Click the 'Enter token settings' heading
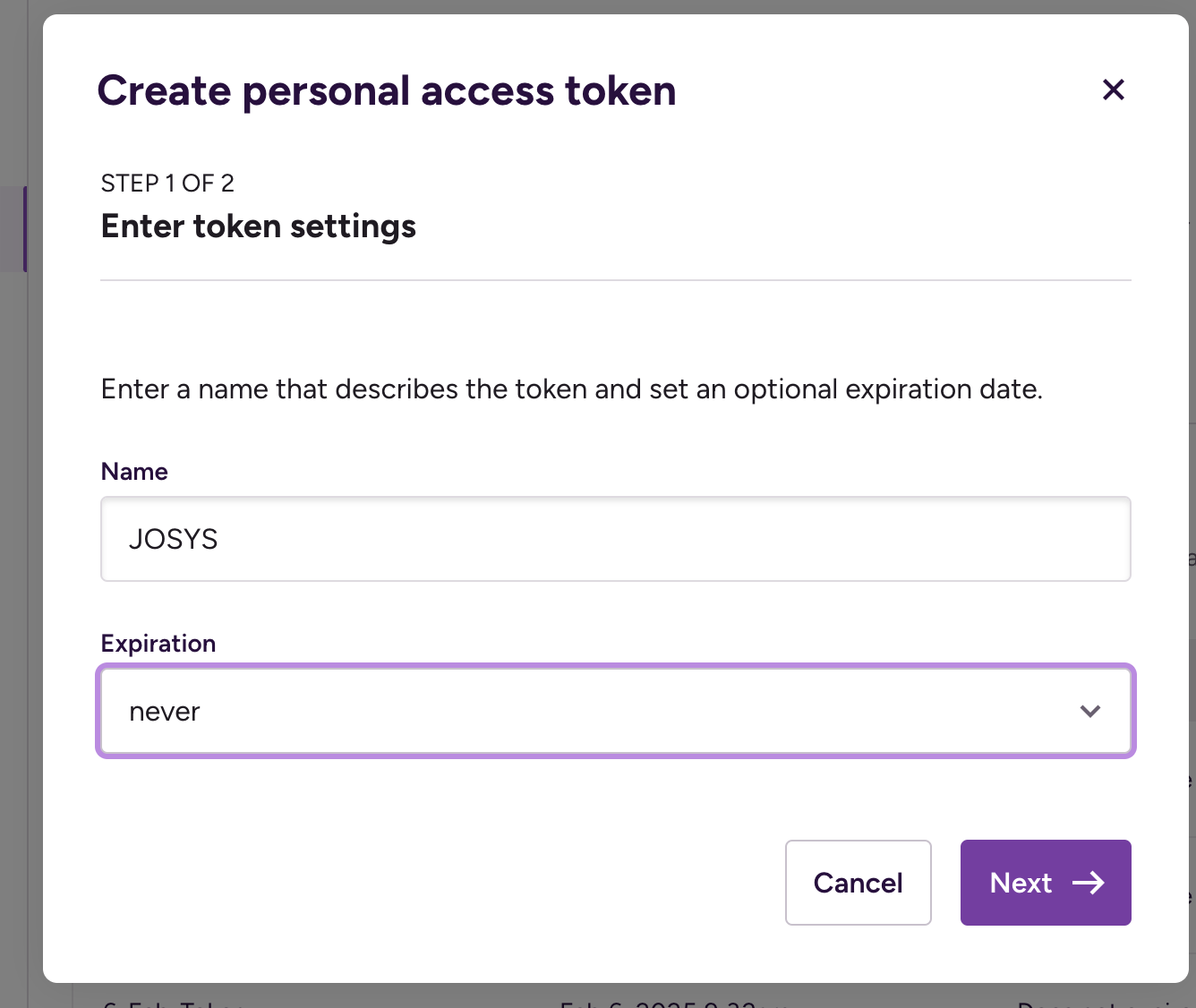 tap(258, 226)
